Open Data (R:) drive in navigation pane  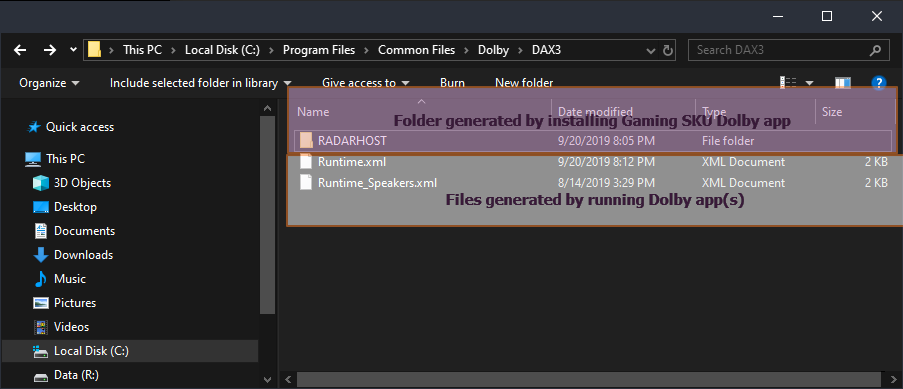click(x=77, y=375)
